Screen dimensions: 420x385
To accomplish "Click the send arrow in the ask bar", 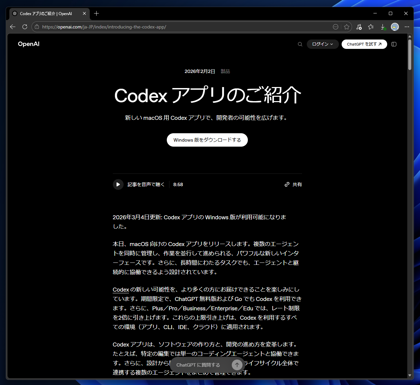I will point(237,365).
